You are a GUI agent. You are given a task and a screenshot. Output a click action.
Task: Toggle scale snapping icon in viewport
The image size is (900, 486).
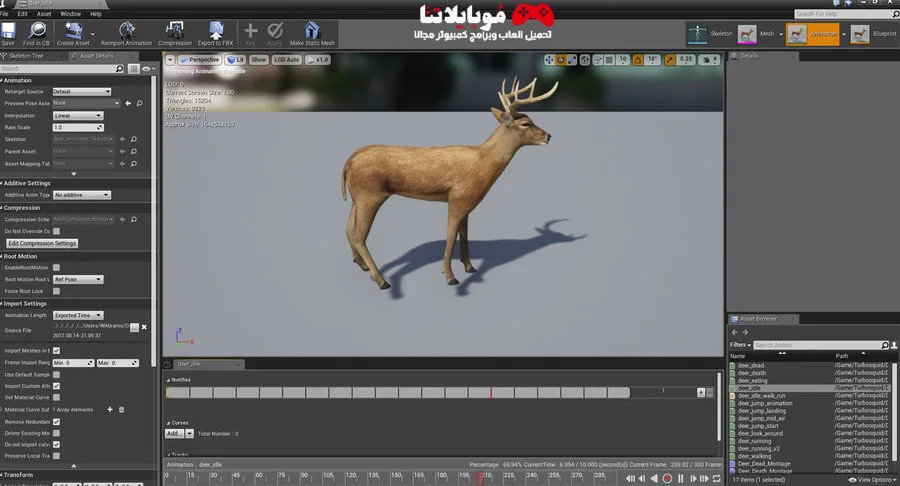[670, 60]
